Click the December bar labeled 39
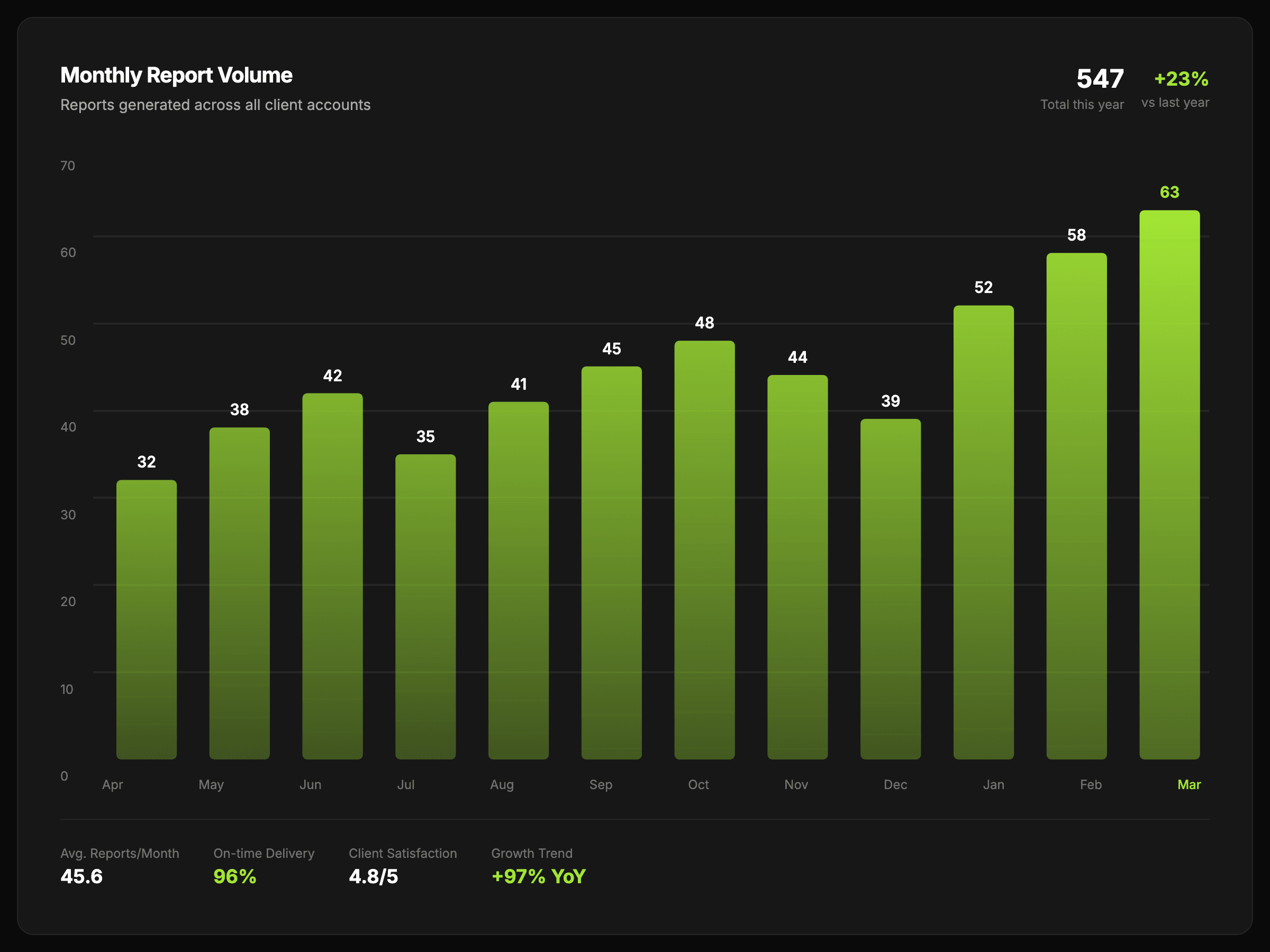This screenshot has height=952, width=1270. click(891, 589)
